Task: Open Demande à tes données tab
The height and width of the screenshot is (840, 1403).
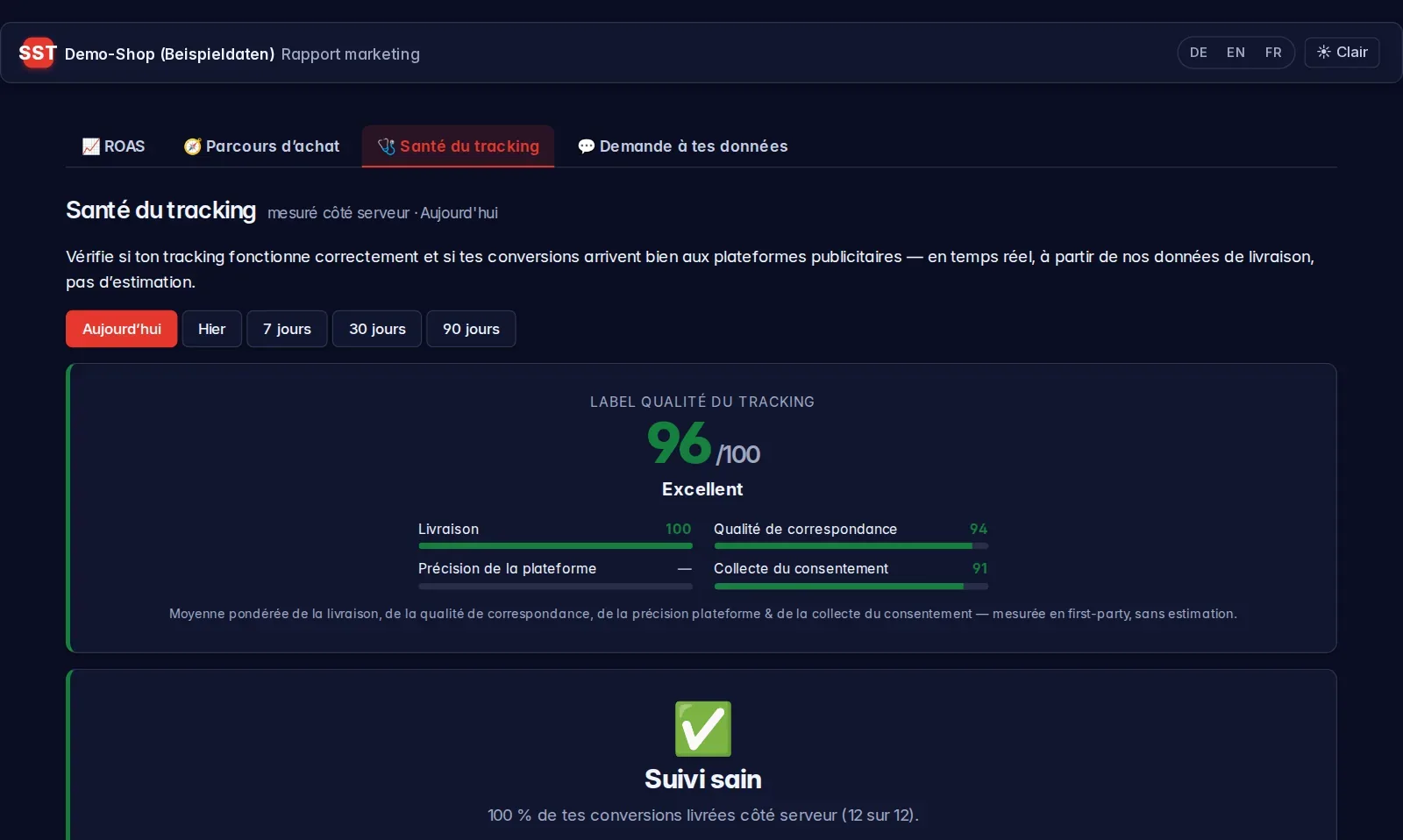Action: (682, 146)
